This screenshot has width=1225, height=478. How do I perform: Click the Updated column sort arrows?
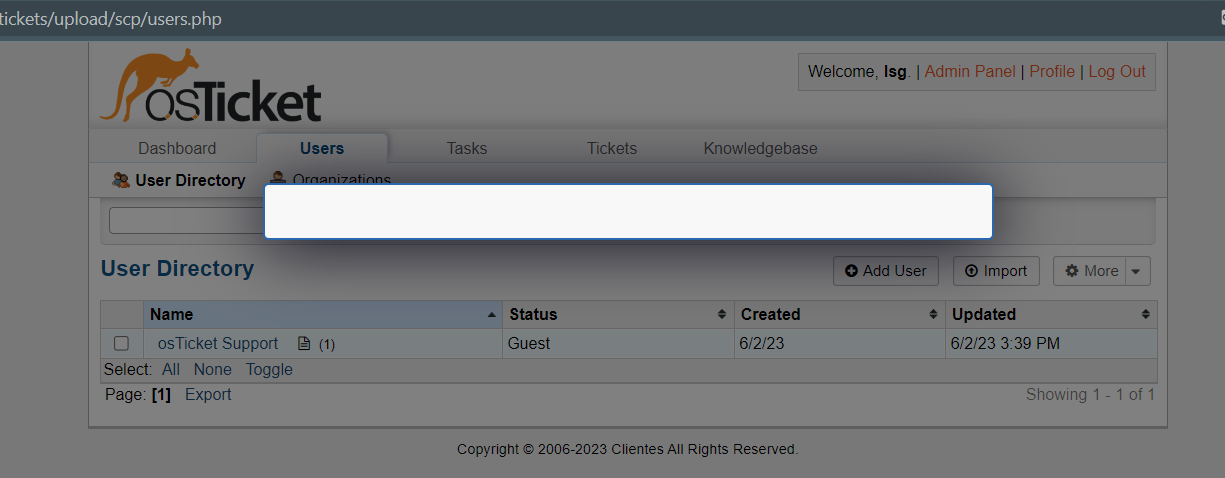1145,315
